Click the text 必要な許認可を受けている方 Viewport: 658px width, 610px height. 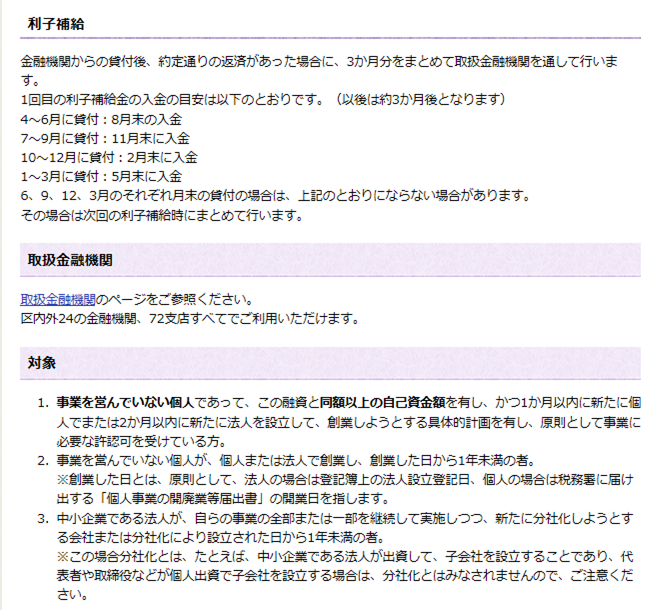(142, 441)
